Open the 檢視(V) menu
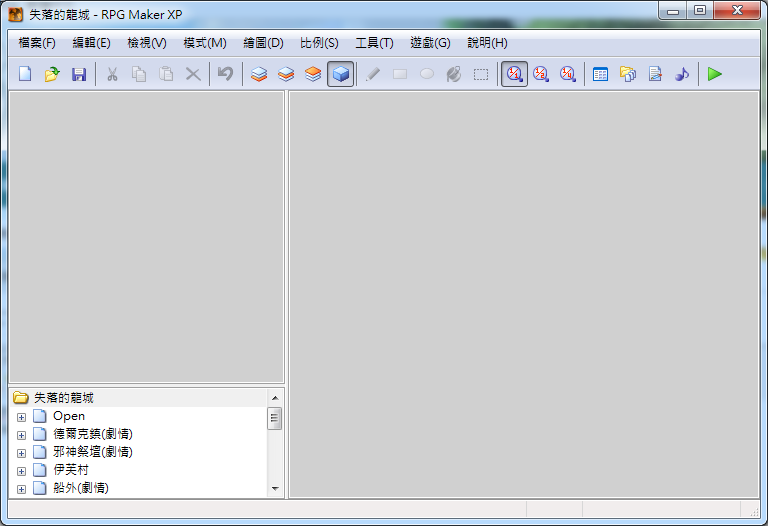768x526 pixels. point(147,43)
